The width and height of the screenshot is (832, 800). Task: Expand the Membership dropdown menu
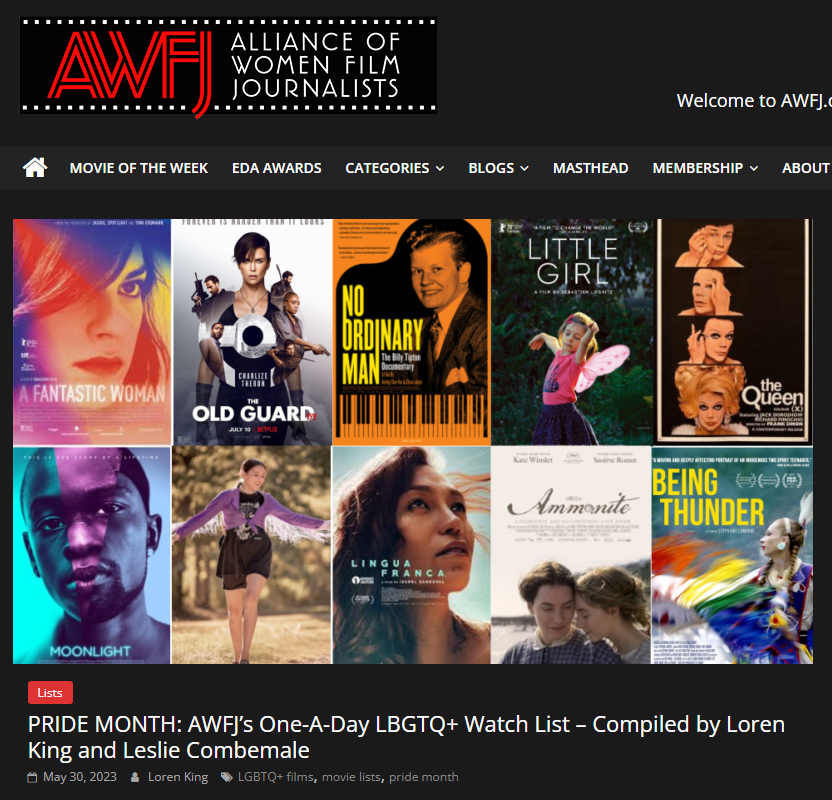tap(705, 168)
